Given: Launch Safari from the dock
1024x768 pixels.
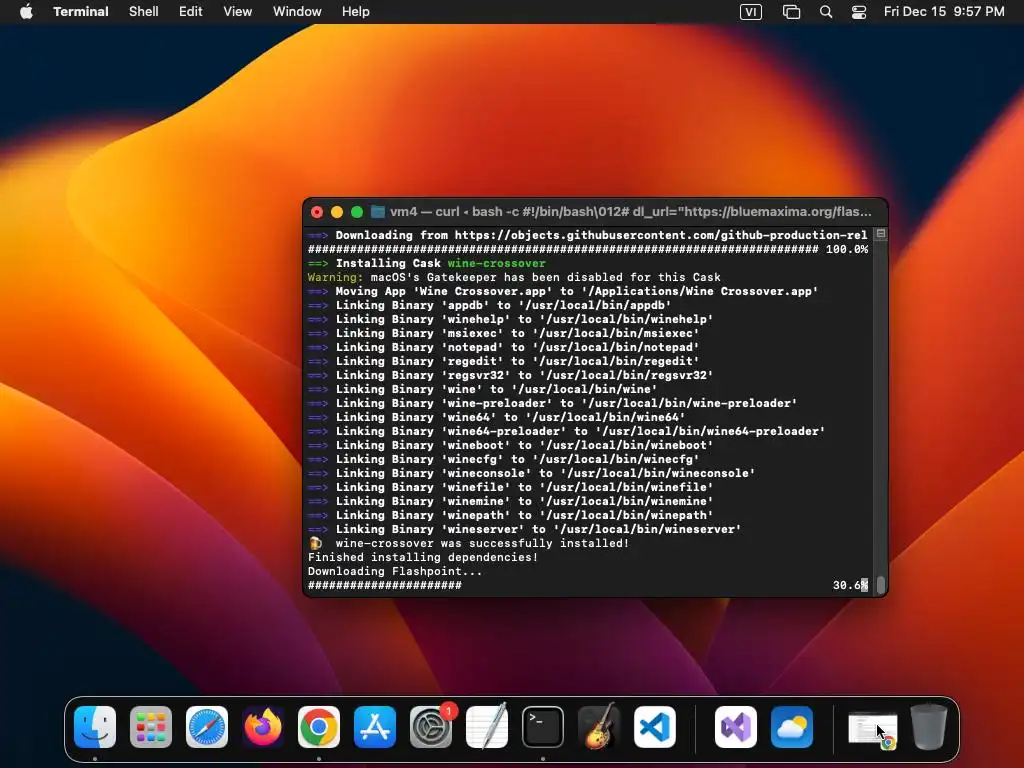Looking at the screenshot, I should coord(207,727).
